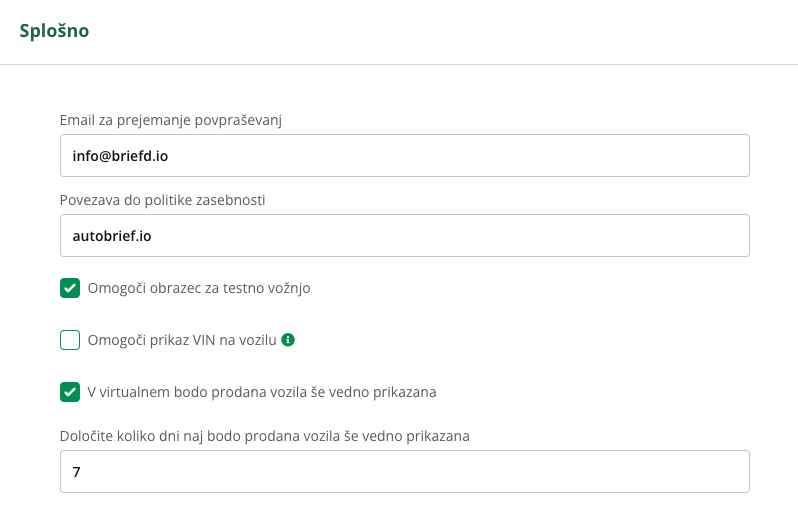Viewport: 798px width, 529px height.
Task: Open the VIN display info icon
Action: coord(288,340)
